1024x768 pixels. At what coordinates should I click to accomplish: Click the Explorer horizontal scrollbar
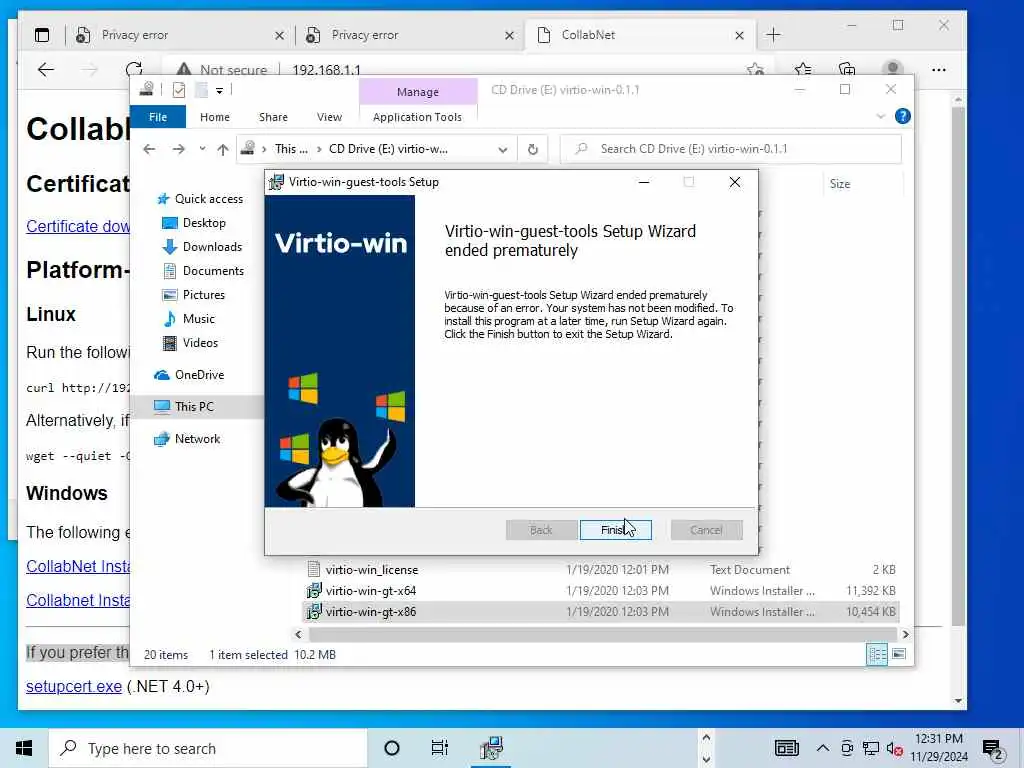601,634
